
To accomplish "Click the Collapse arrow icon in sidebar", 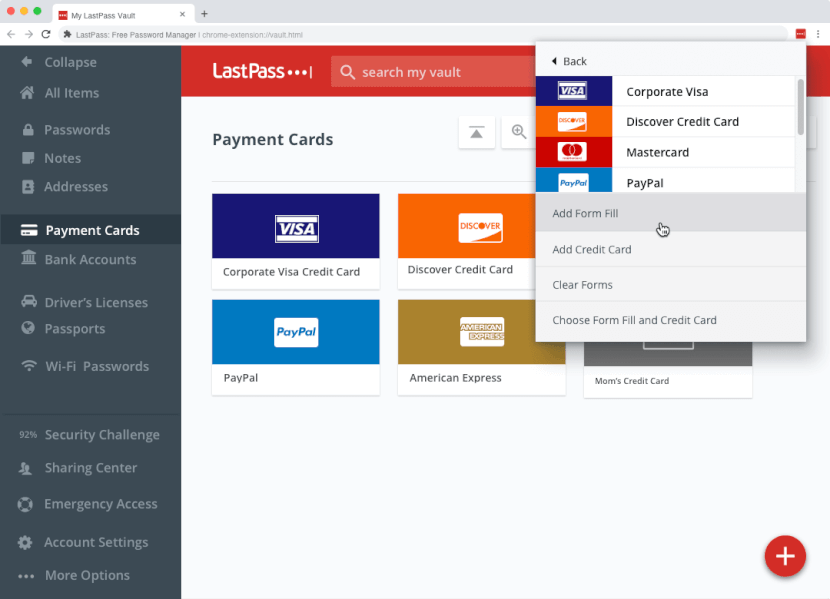I will [x=26, y=62].
